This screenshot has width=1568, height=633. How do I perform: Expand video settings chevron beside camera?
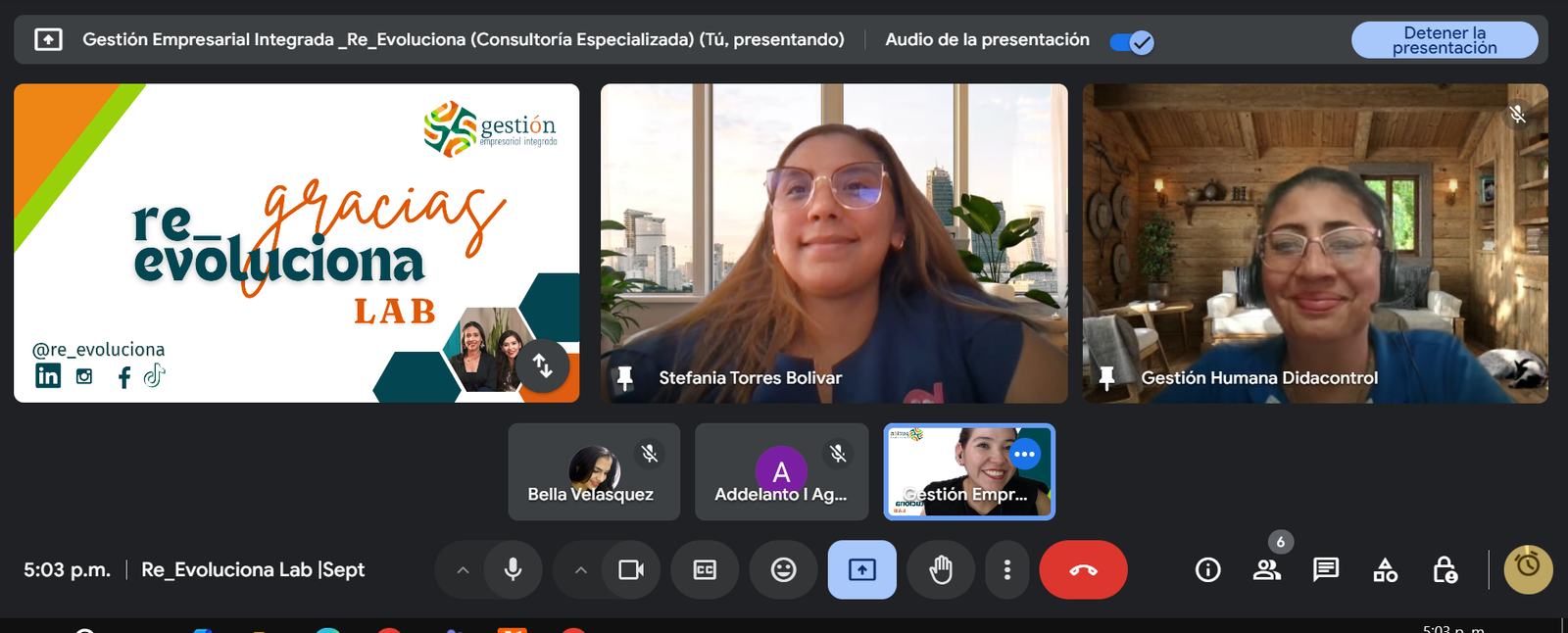(580, 570)
